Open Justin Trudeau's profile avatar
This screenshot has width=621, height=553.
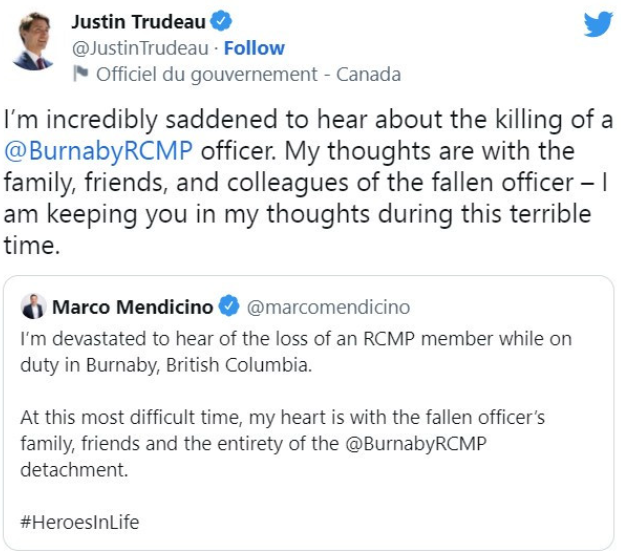(33, 42)
